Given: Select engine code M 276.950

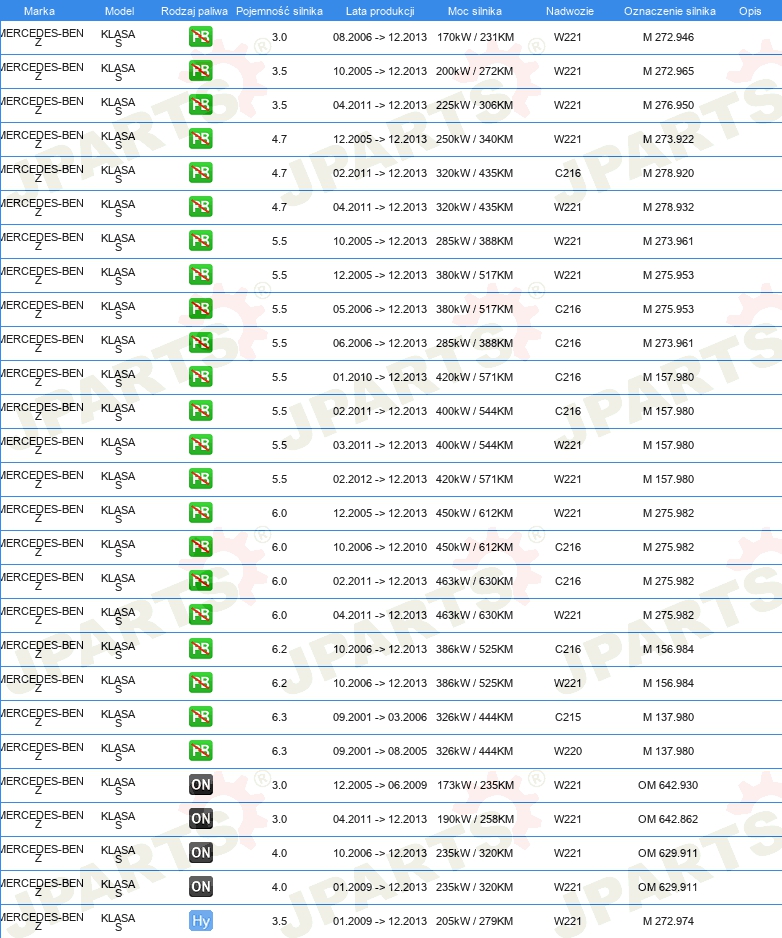Looking at the screenshot, I should (x=668, y=105).
